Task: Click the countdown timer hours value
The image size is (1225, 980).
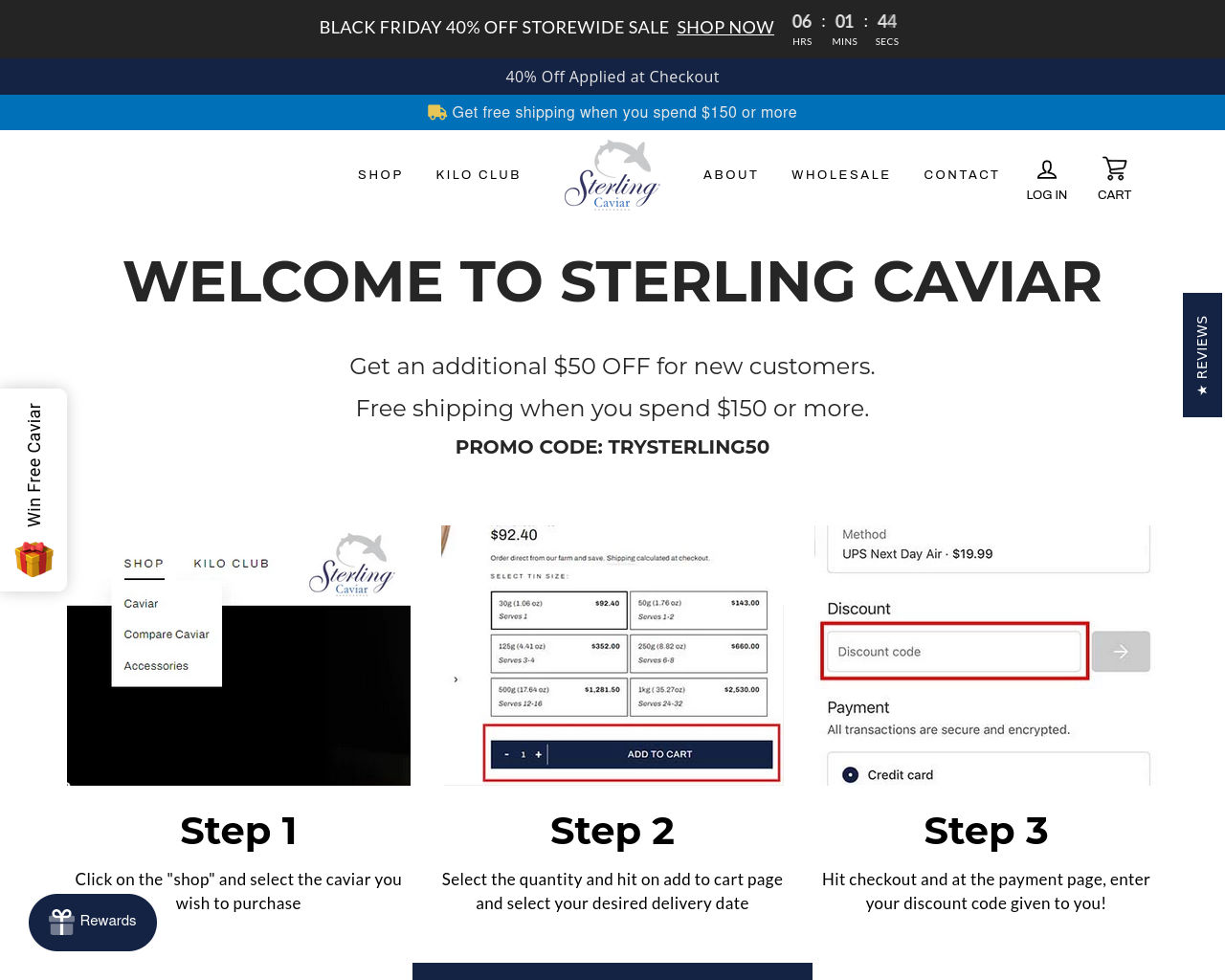Action: [x=802, y=21]
